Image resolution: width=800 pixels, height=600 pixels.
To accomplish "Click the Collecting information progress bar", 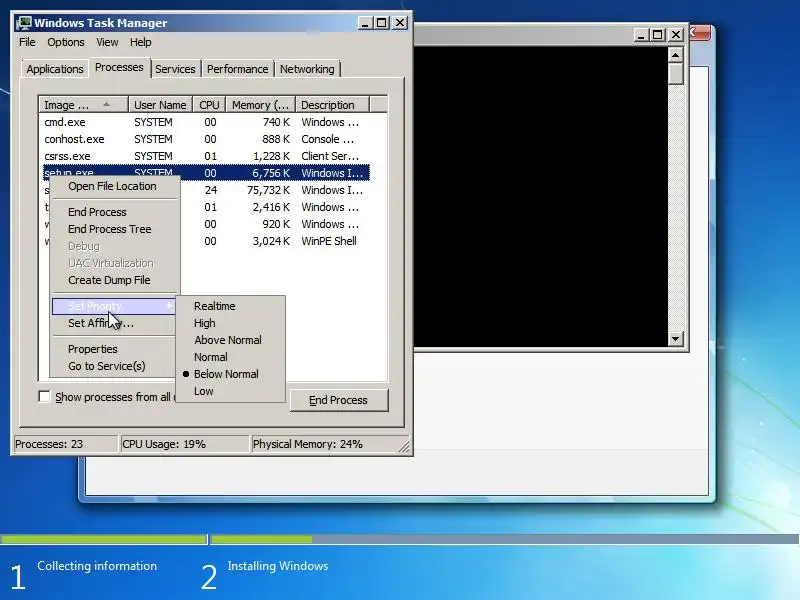I will coord(104,539).
